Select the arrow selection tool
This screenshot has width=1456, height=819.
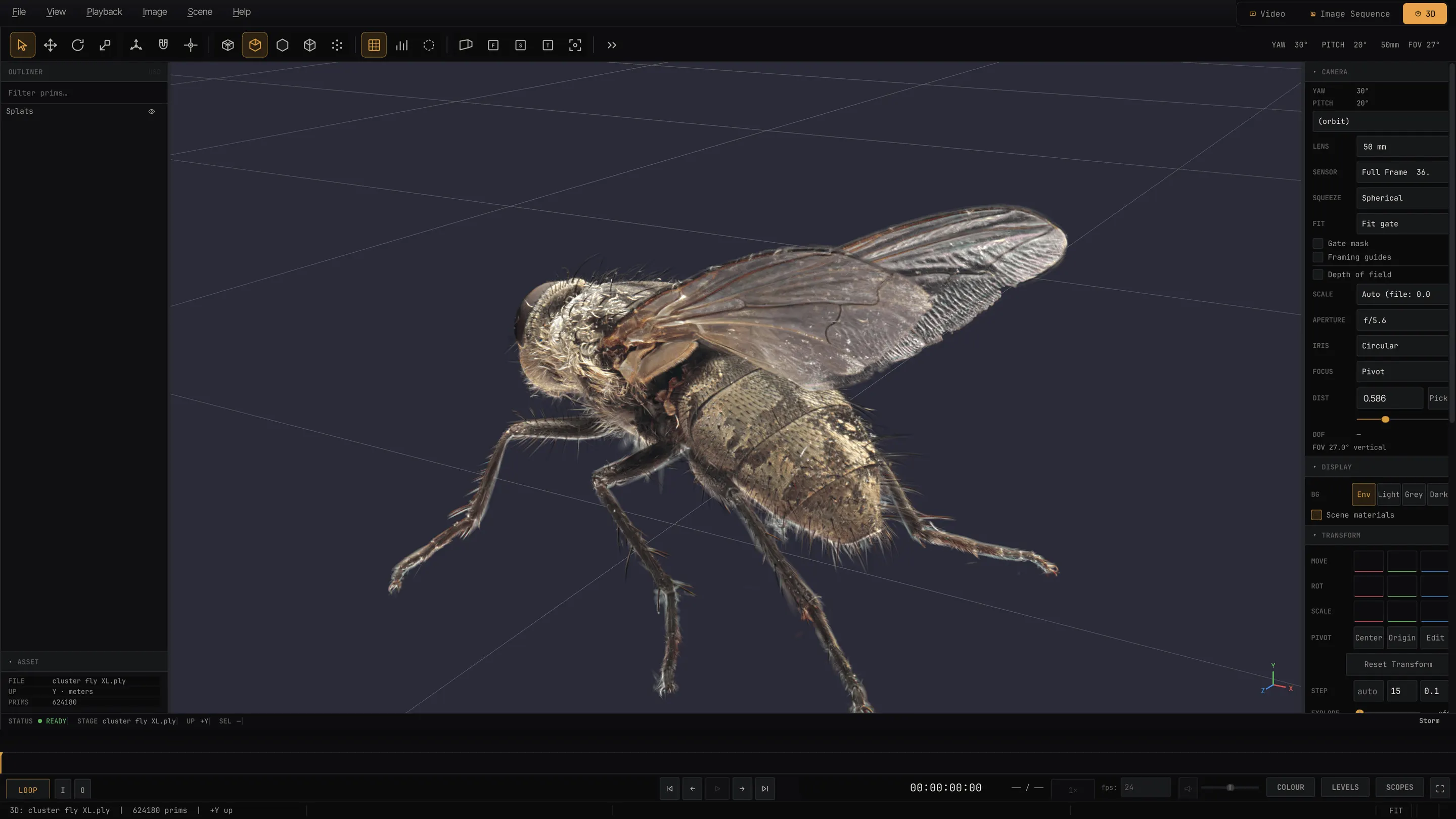pyautogui.click(x=22, y=45)
